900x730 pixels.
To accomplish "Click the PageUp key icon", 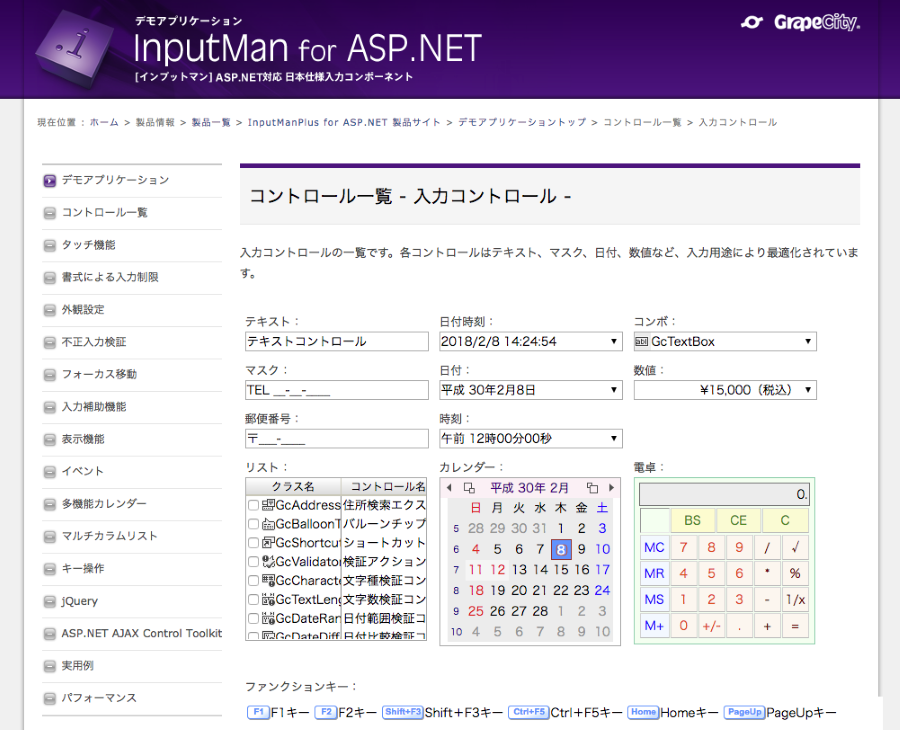I will (744, 712).
